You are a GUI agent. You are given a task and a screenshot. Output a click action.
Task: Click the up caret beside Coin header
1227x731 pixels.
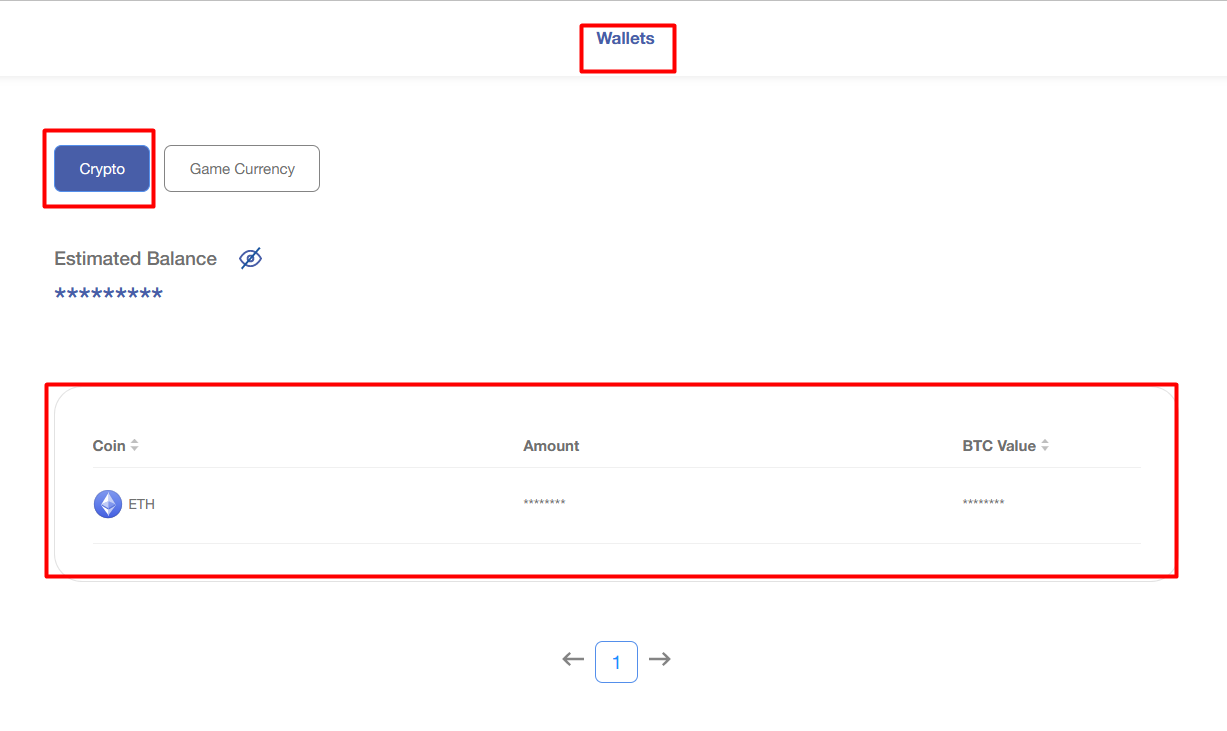coord(135,442)
